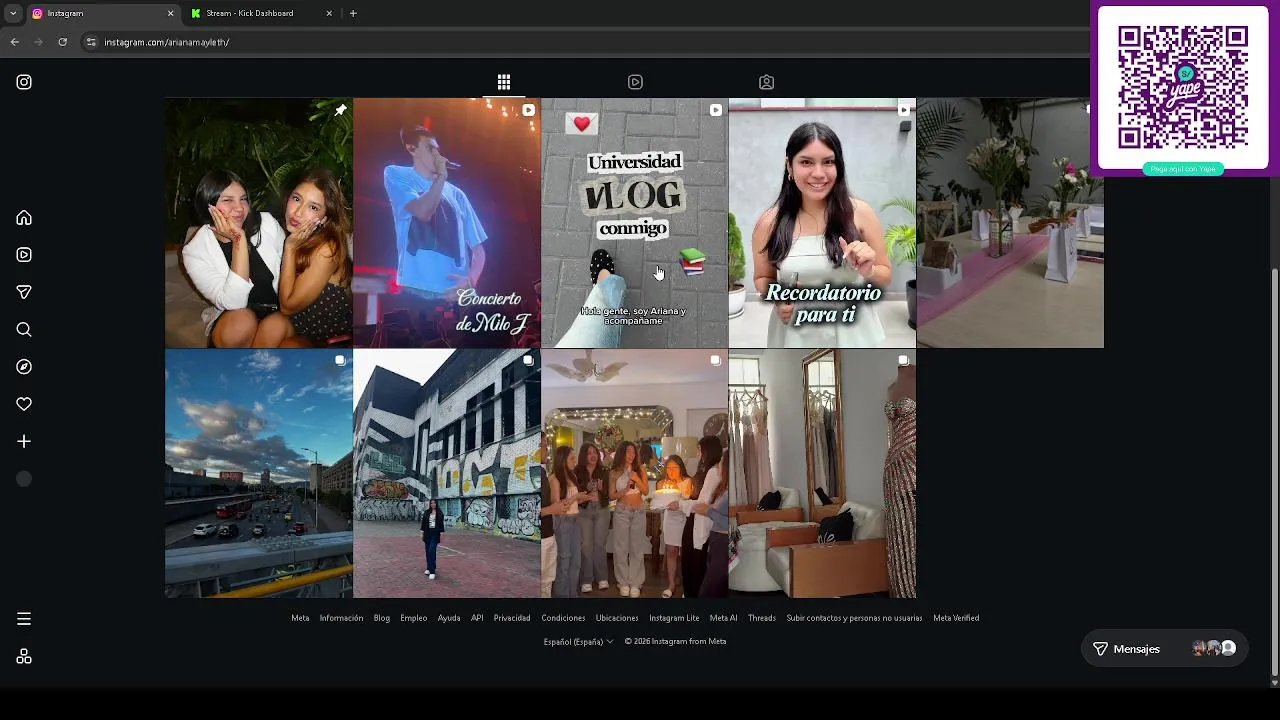Open profile avatar in sidebar

[x=24, y=479]
